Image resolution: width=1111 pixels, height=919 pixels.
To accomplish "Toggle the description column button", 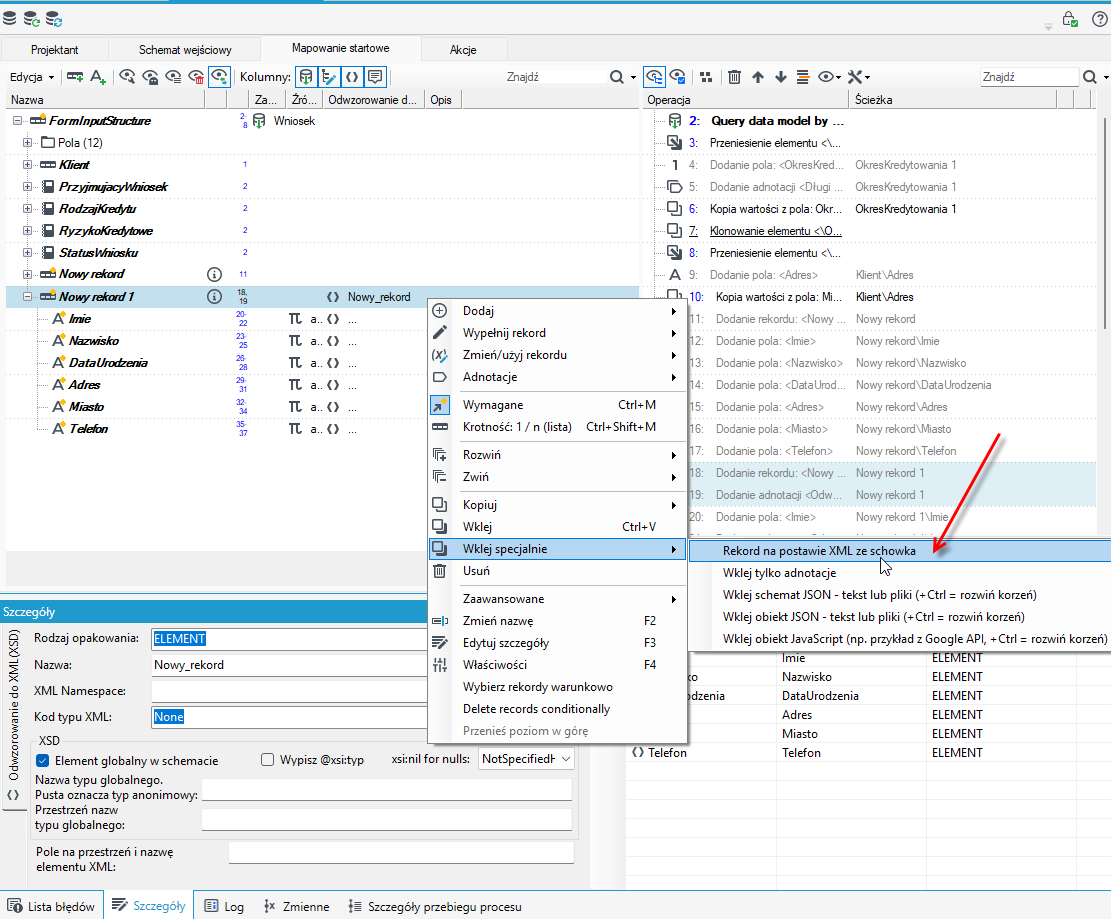I will click(x=375, y=77).
